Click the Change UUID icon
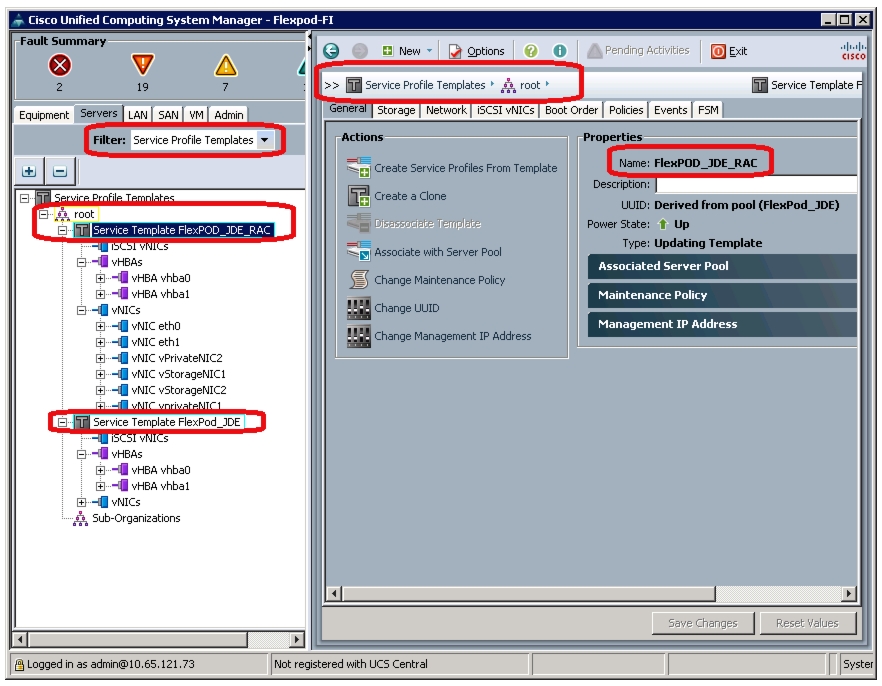882x686 pixels. coord(358,308)
